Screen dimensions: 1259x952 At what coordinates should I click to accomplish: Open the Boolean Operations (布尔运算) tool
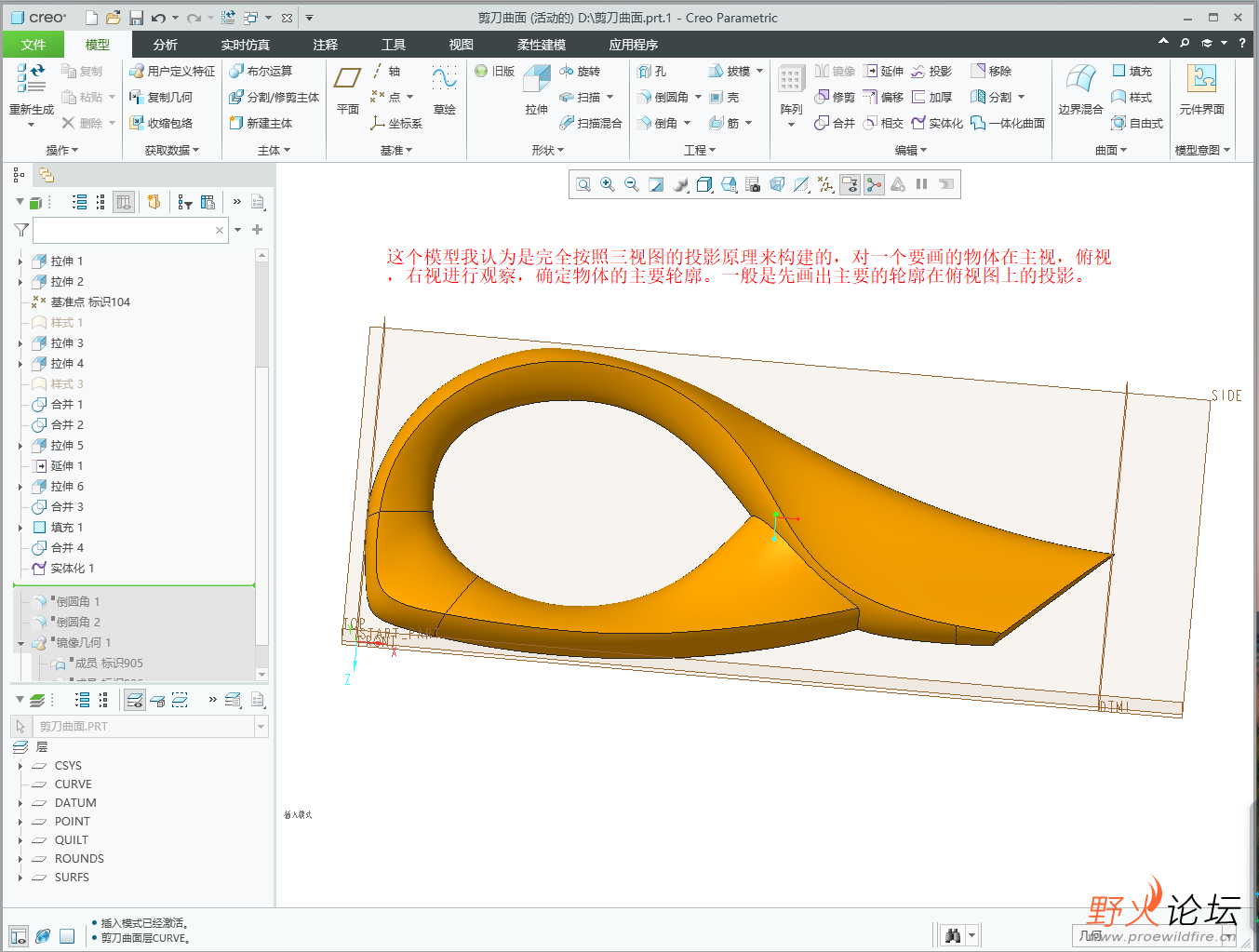pyautogui.click(x=261, y=71)
